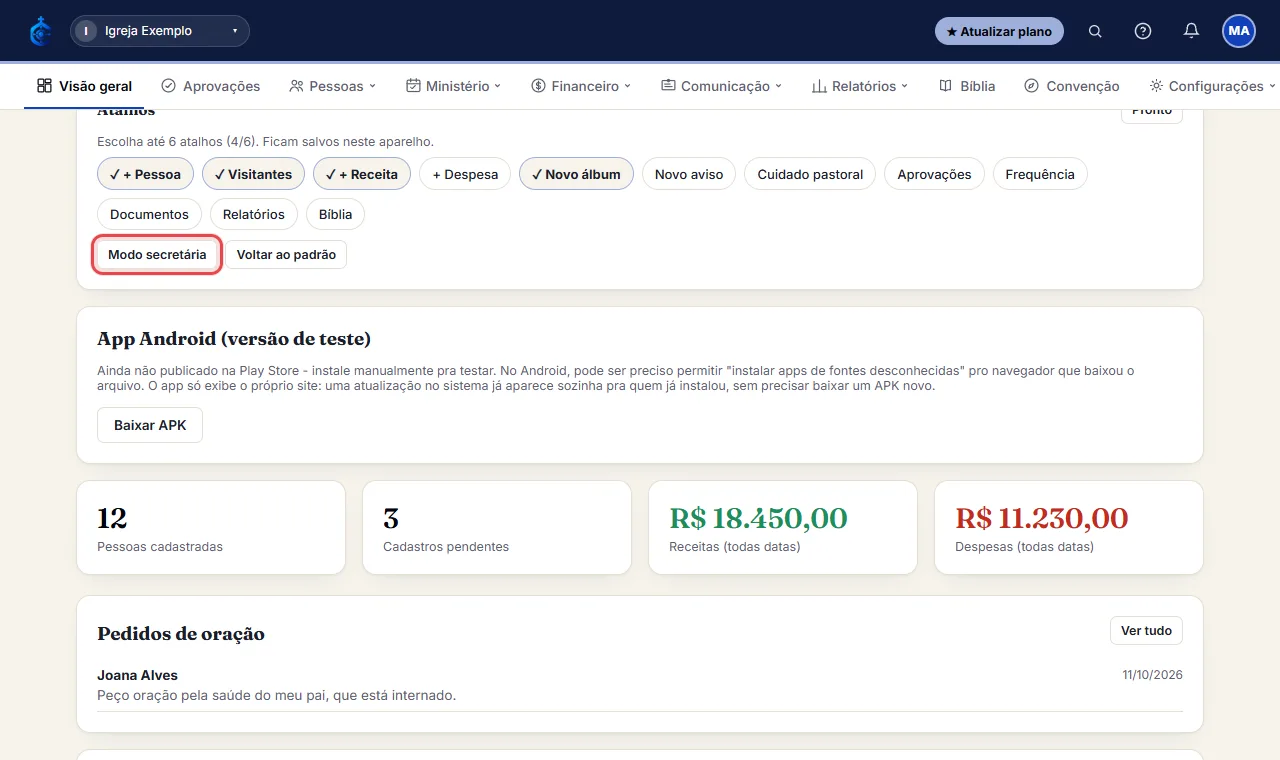The height and width of the screenshot is (760, 1280).
Task: Click the Atualizar plano button
Action: point(999,31)
